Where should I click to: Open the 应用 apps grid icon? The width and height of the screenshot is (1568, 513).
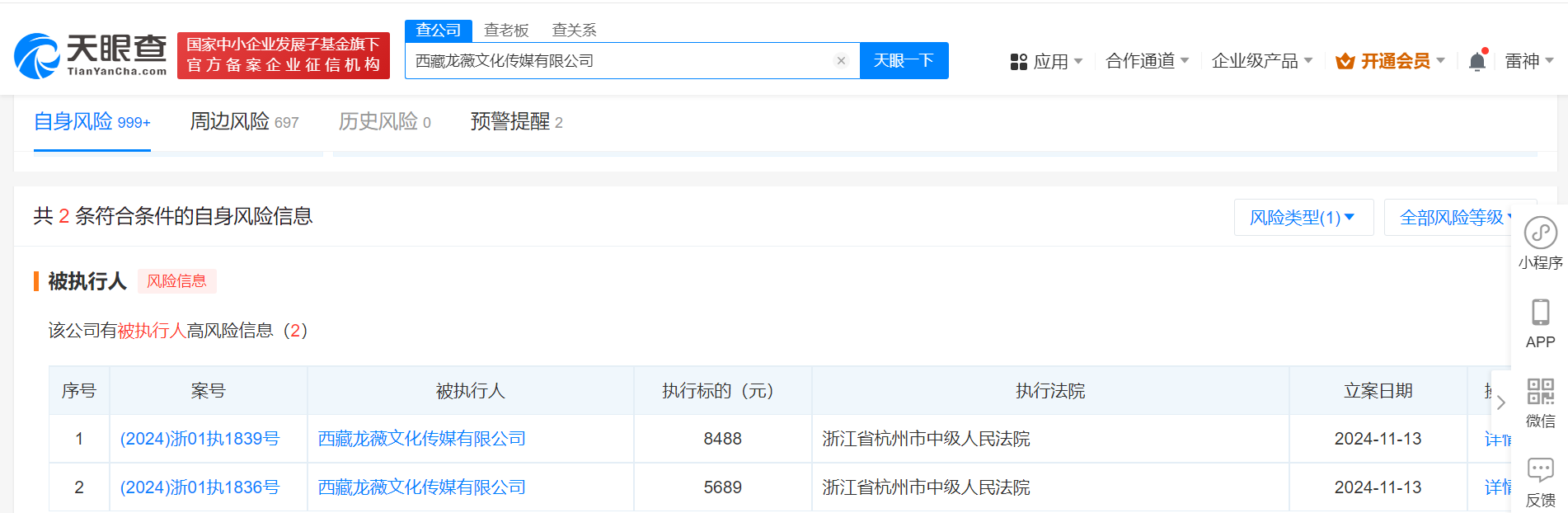(x=1019, y=62)
